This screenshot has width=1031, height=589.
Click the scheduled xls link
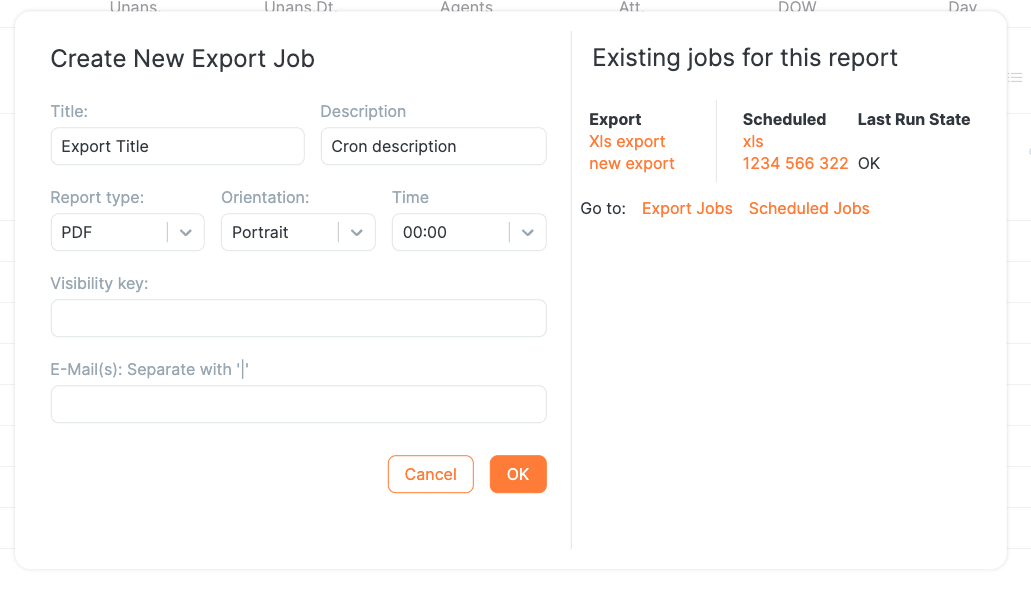tap(752, 141)
